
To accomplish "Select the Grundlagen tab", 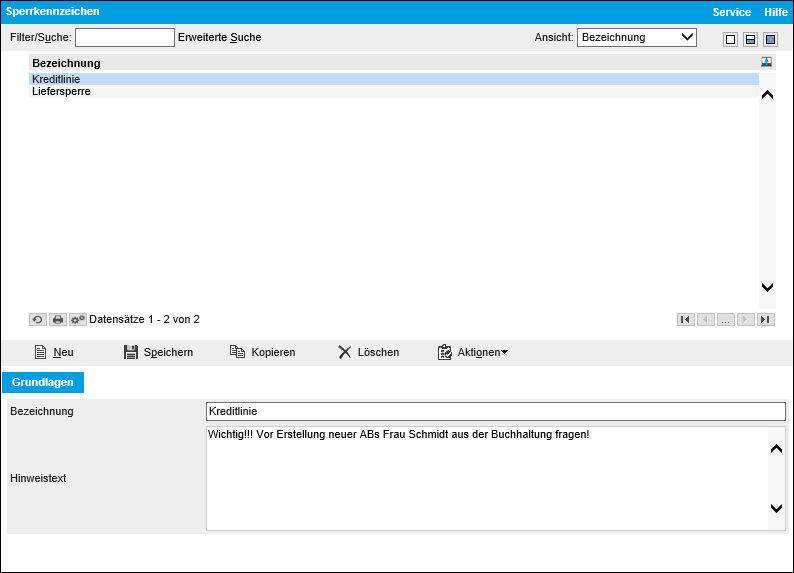I will (44, 382).
